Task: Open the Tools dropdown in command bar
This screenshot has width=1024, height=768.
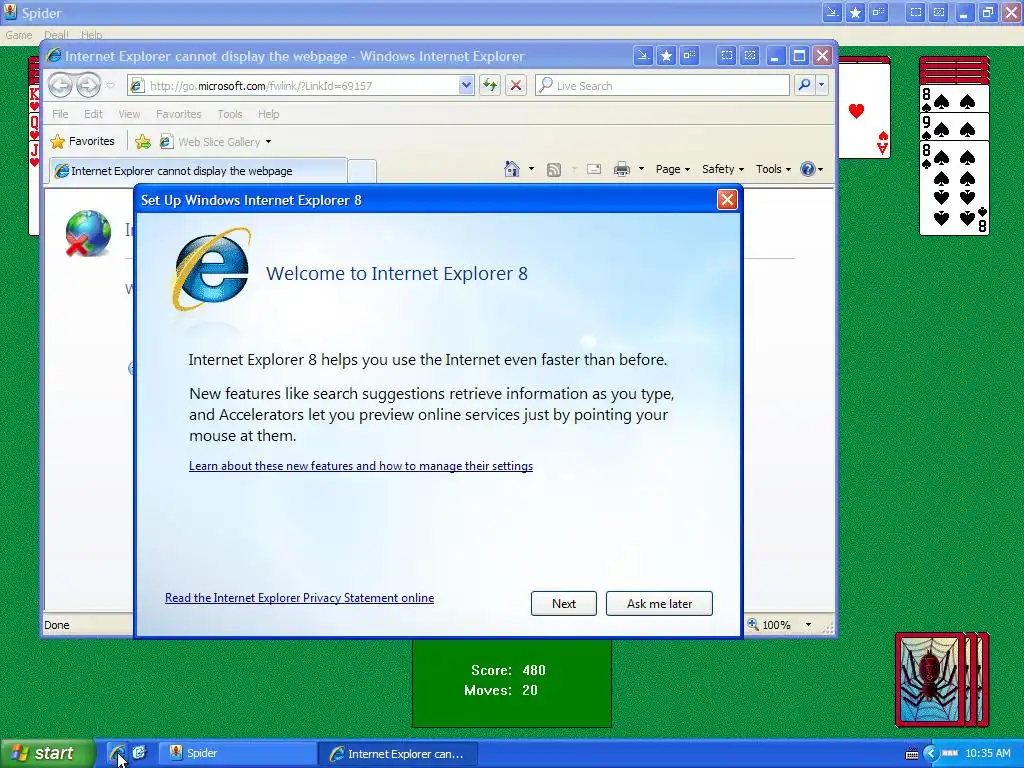Action: [x=773, y=169]
